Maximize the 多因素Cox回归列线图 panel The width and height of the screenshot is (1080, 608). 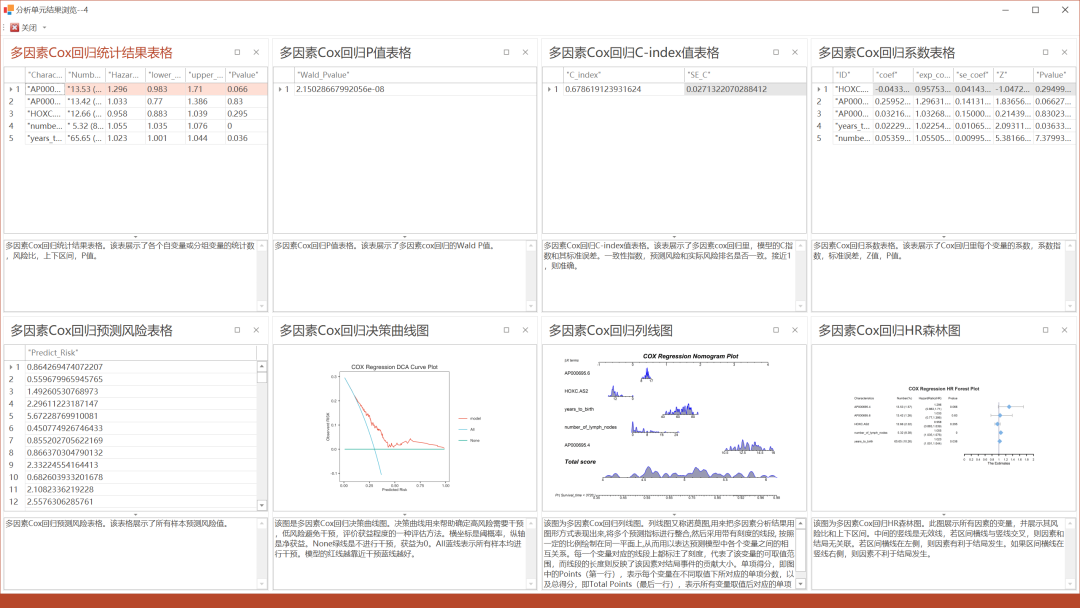[776, 331]
